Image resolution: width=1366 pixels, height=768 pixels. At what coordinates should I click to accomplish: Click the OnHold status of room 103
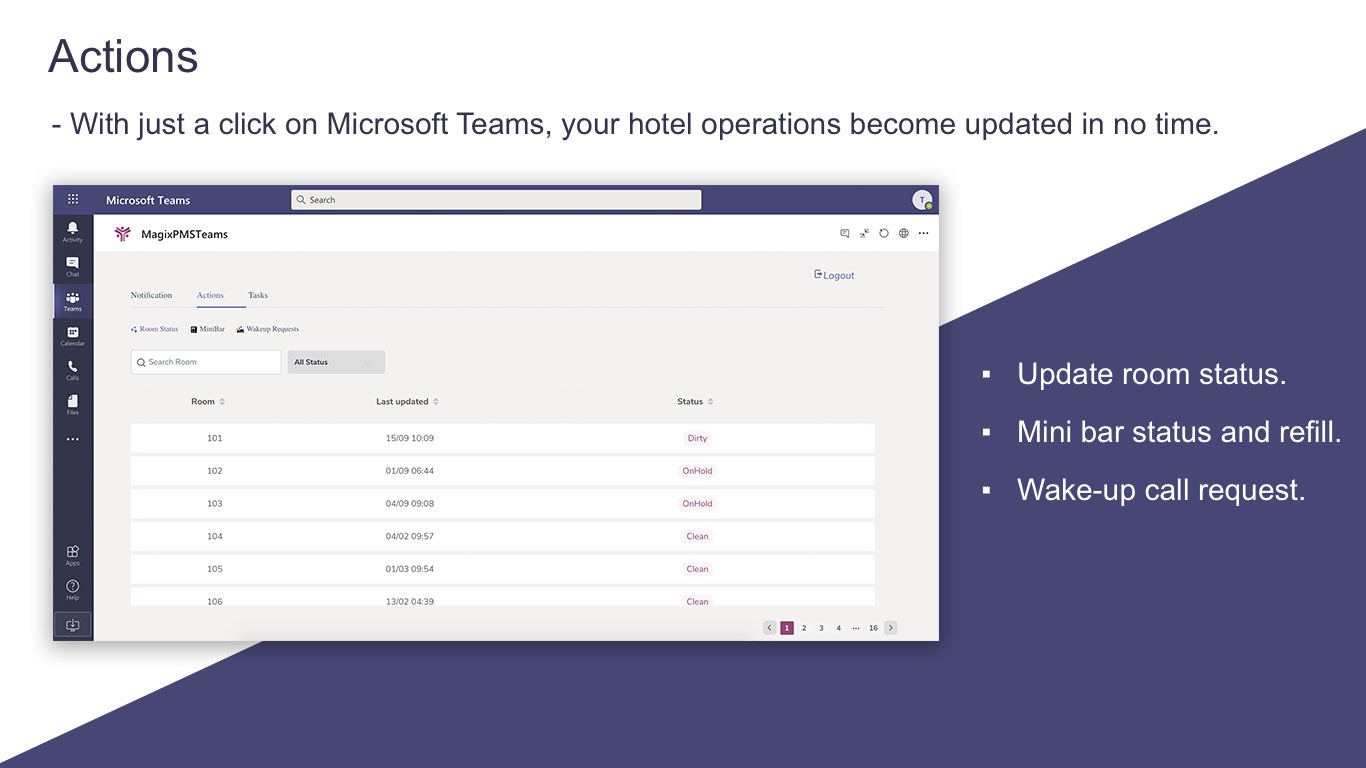tap(697, 504)
